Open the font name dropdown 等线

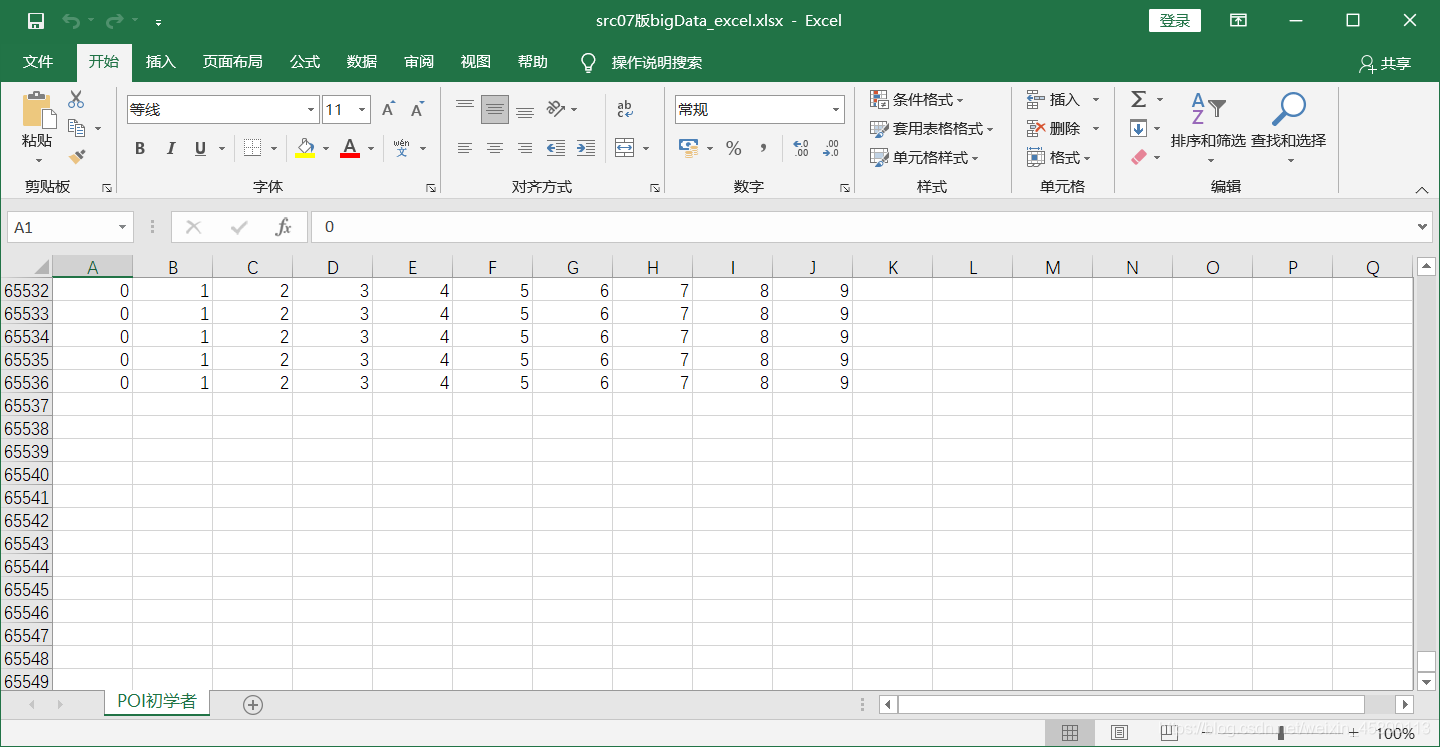coord(311,110)
